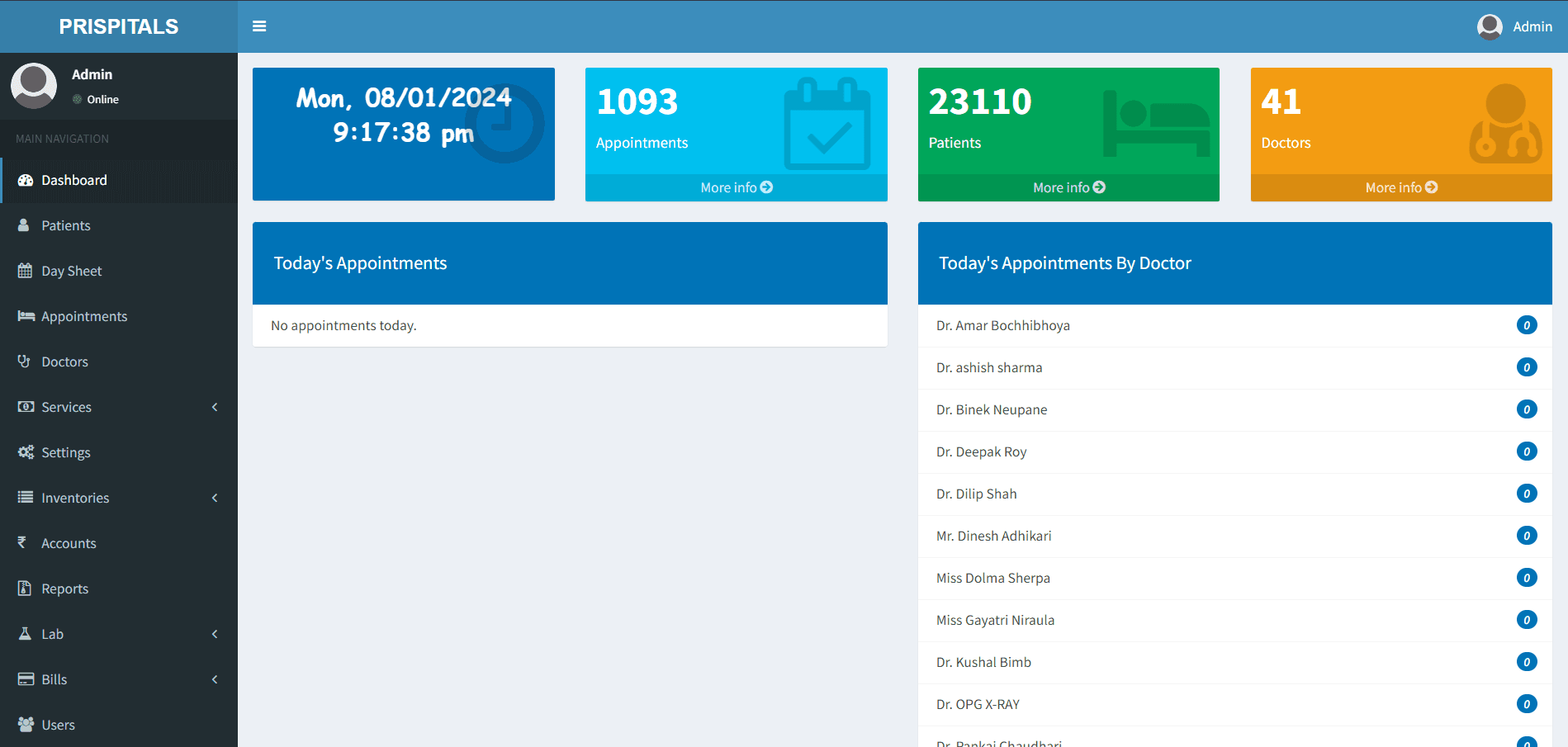This screenshot has width=1568, height=747.
Task: Click the Users group icon in sidebar
Action: (x=26, y=725)
